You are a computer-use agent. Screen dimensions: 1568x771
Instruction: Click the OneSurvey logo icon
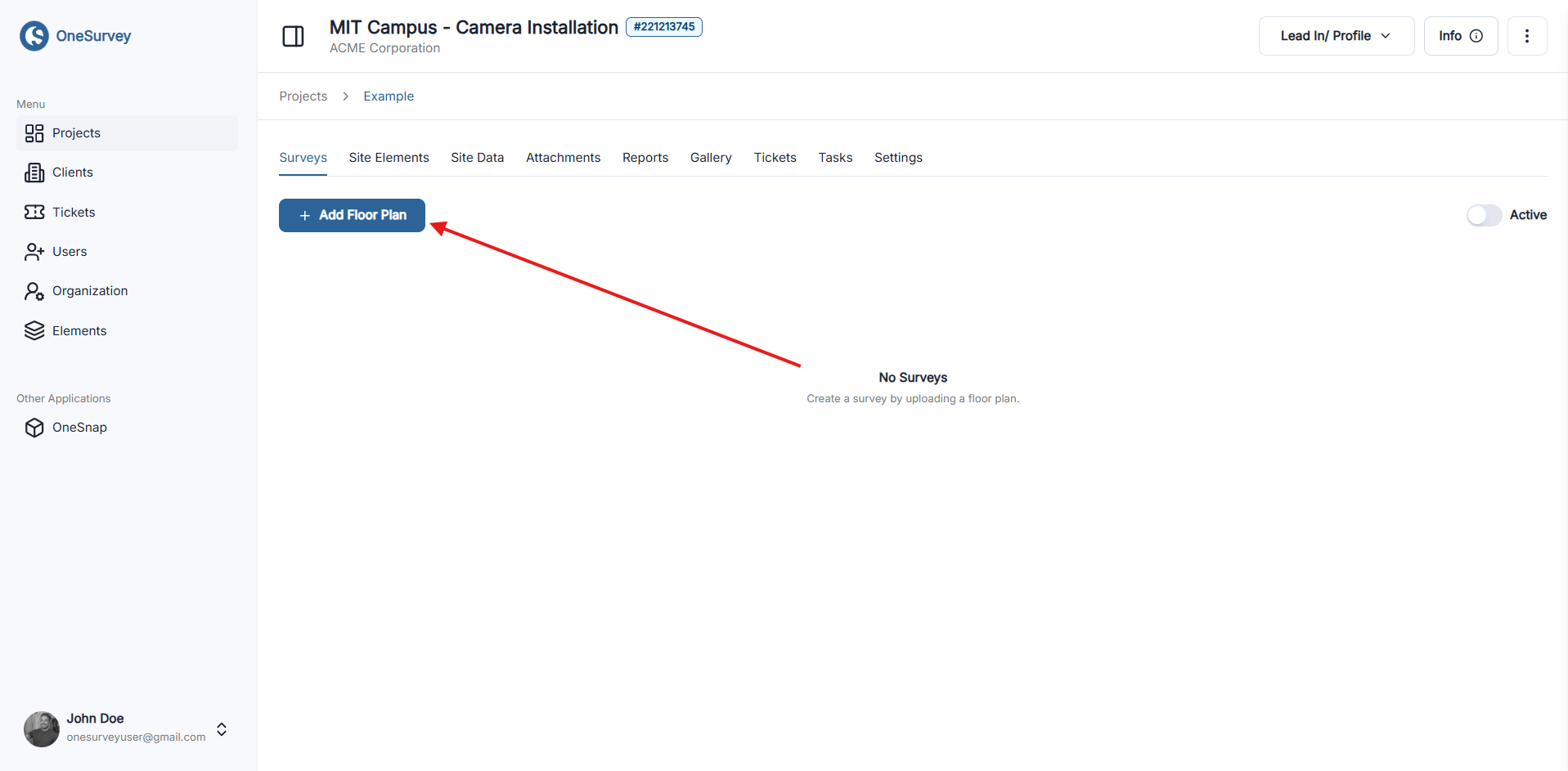click(x=34, y=35)
